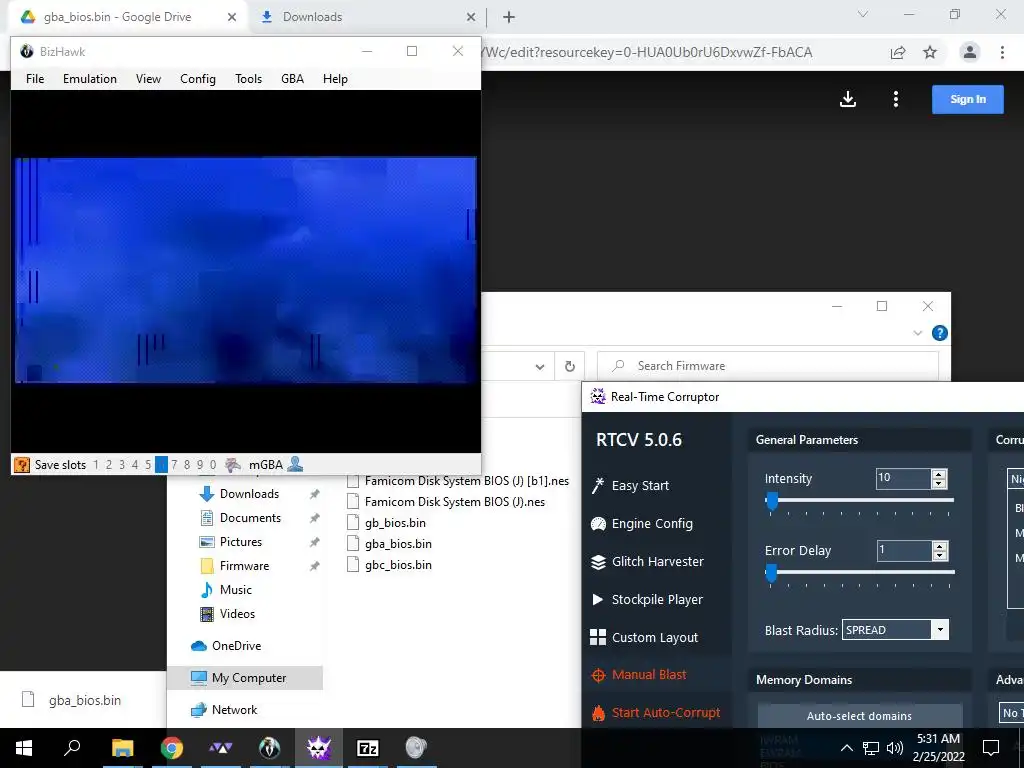This screenshot has height=768, width=1024.
Task: Download file from Google Drive viewer
Action: tap(848, 99)
